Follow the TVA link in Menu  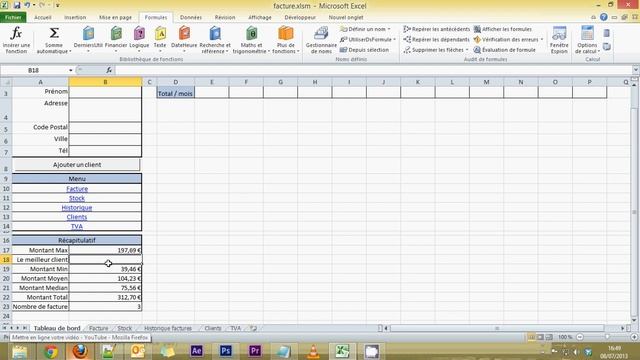pos(77,226)
